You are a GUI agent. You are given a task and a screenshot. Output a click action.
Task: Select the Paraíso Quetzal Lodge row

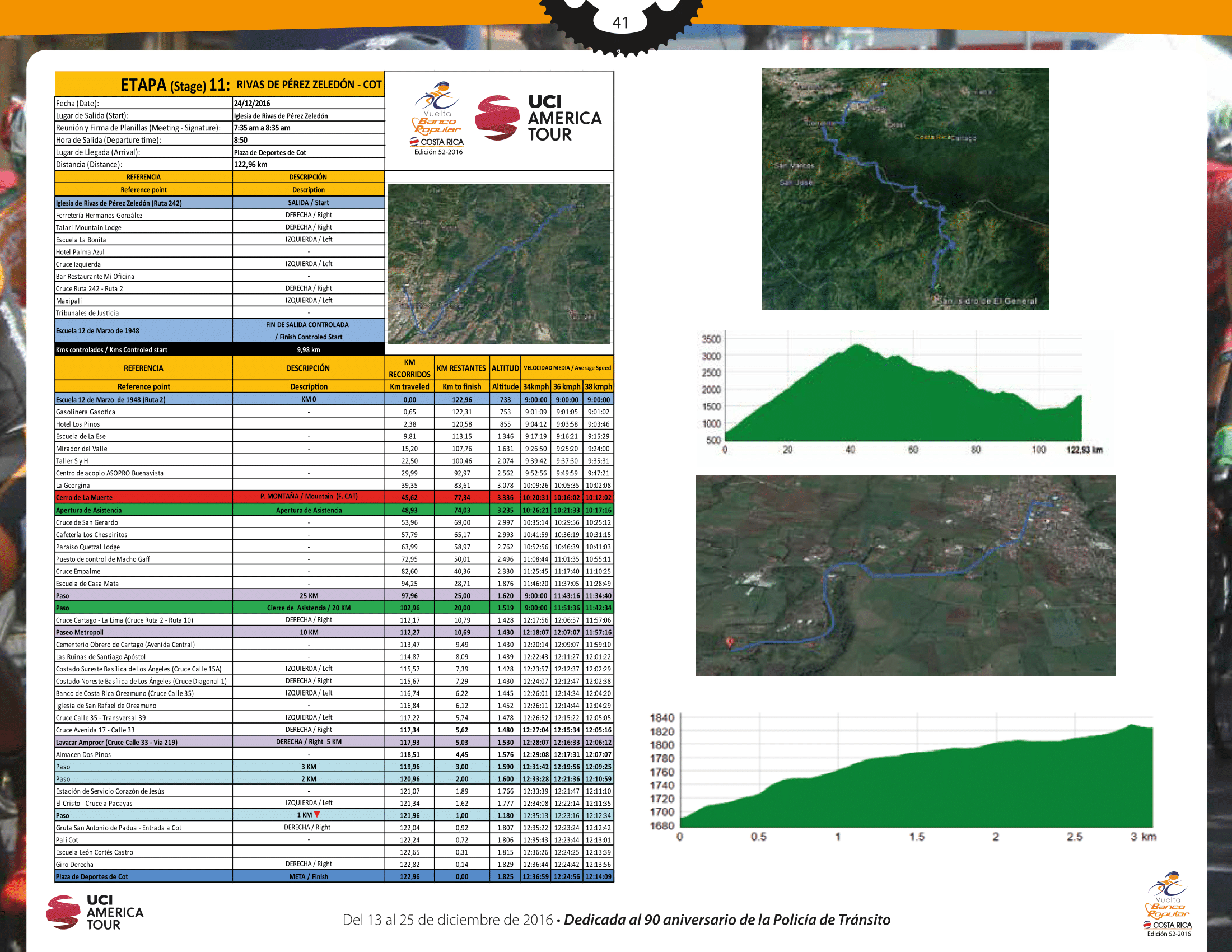[x=334, y=547]
